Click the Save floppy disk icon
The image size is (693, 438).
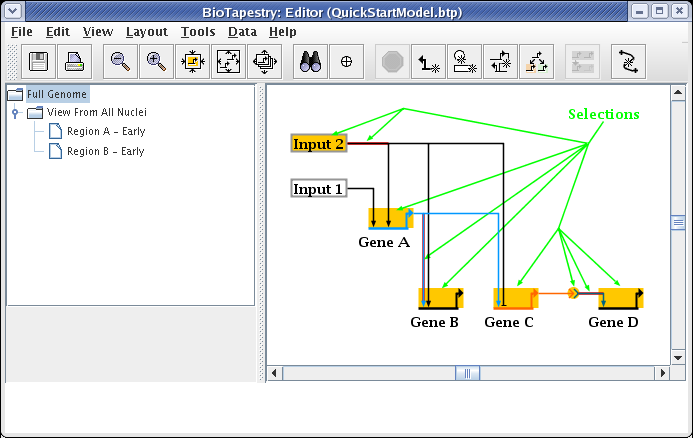pyautogui.click(x=39, y=62)
